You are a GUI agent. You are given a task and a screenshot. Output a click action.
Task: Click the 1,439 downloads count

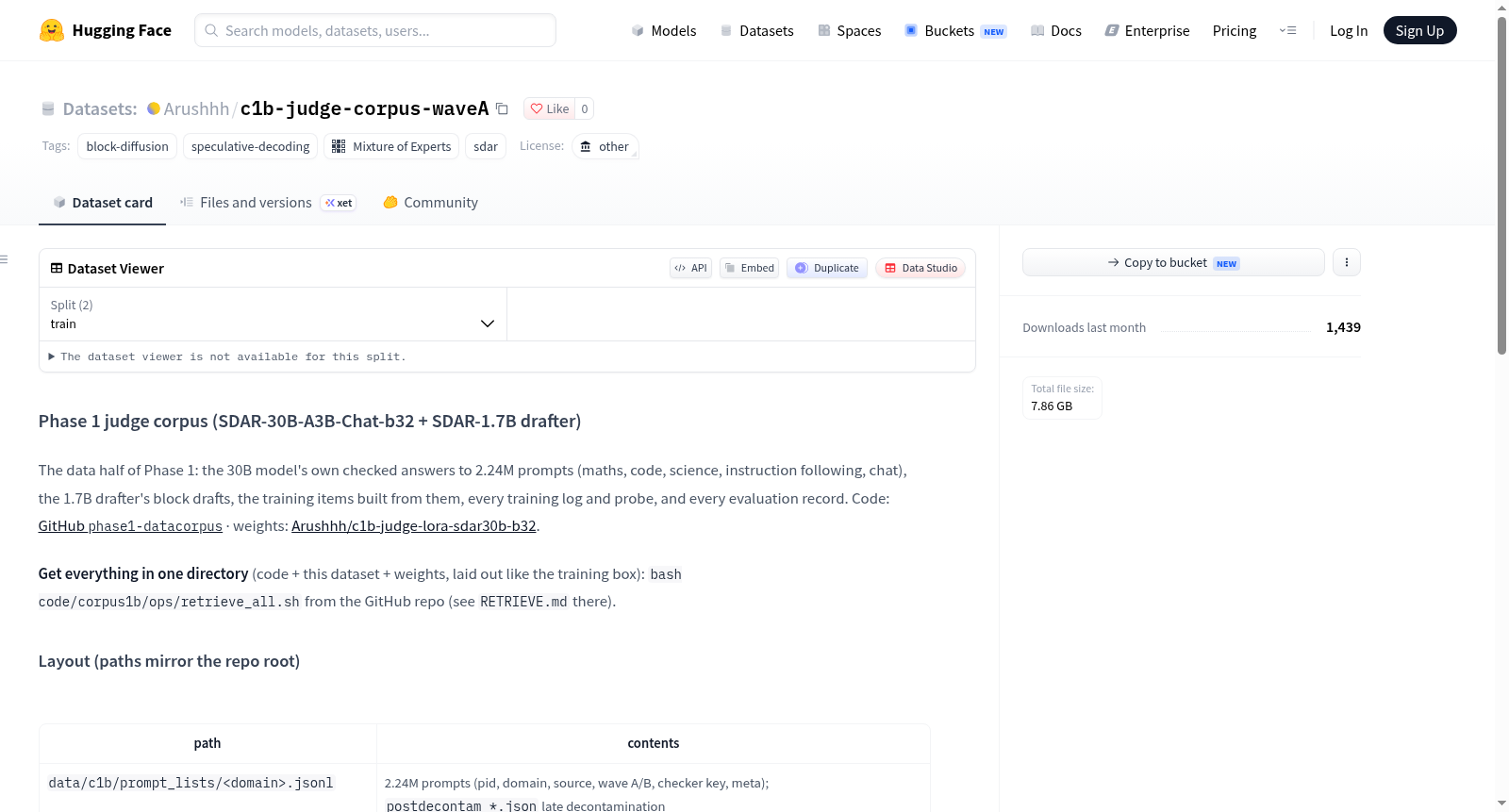point(1343,327)
